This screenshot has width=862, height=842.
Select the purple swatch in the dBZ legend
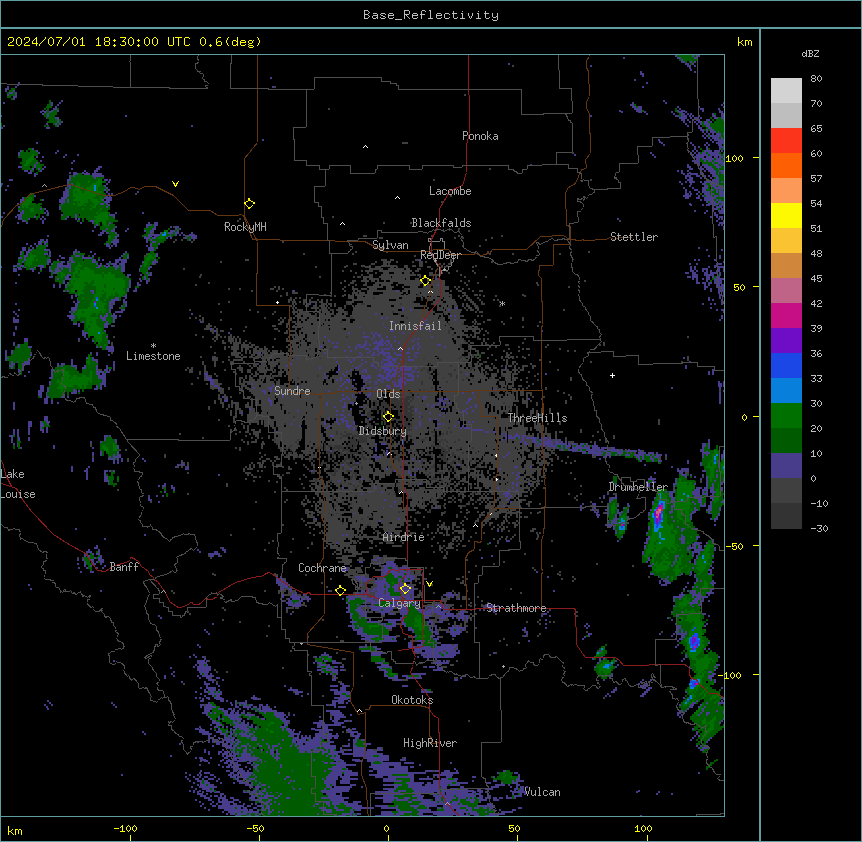[786, 341]
